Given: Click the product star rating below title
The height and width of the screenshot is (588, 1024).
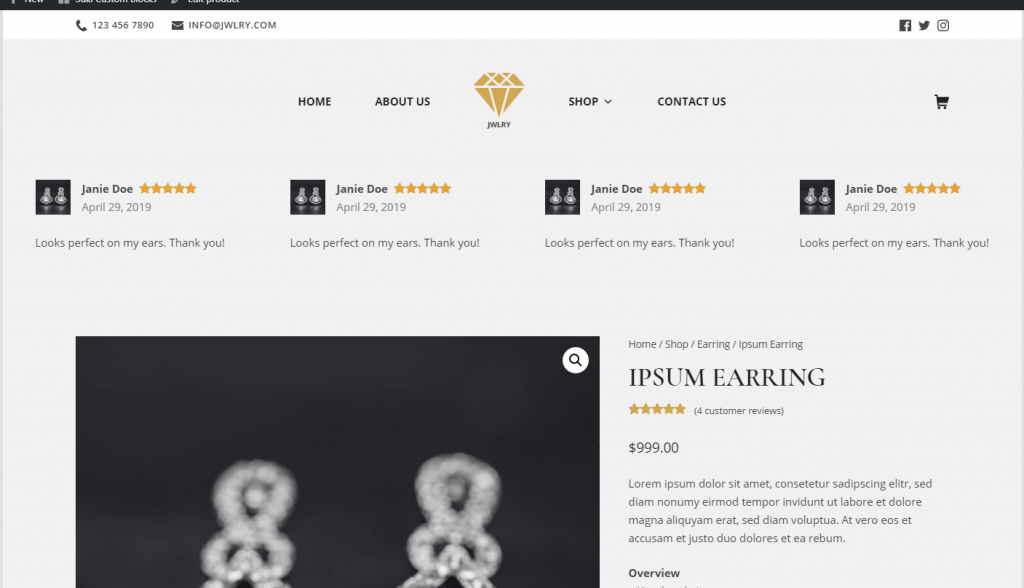Looking at the screenshot, I should 657,409.
